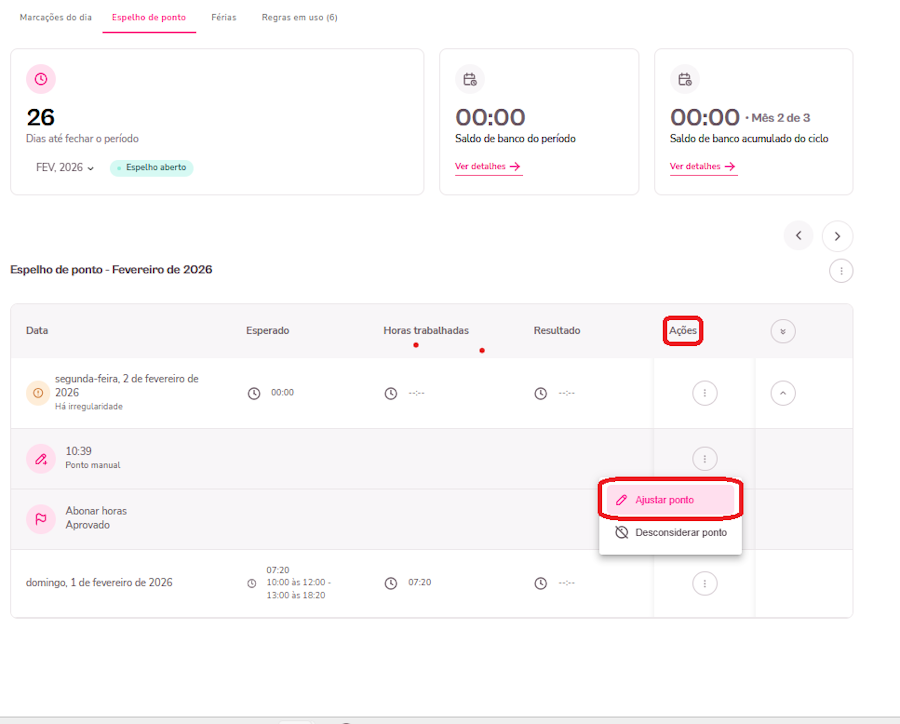
Task: Click worked hours clock icon in domingo row
Action: click(391, 583)
